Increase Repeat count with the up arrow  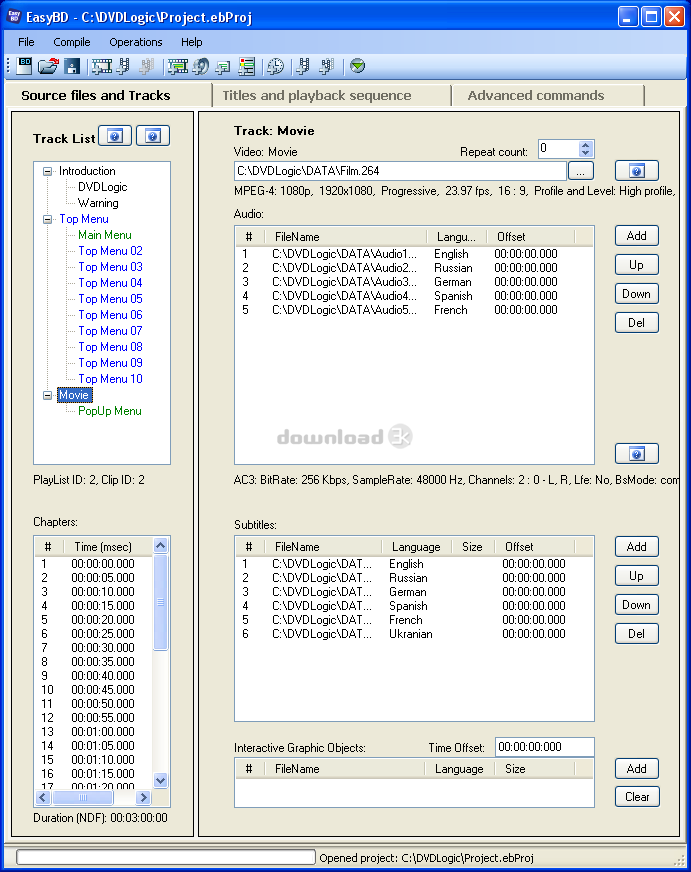(x=586, y=144)
